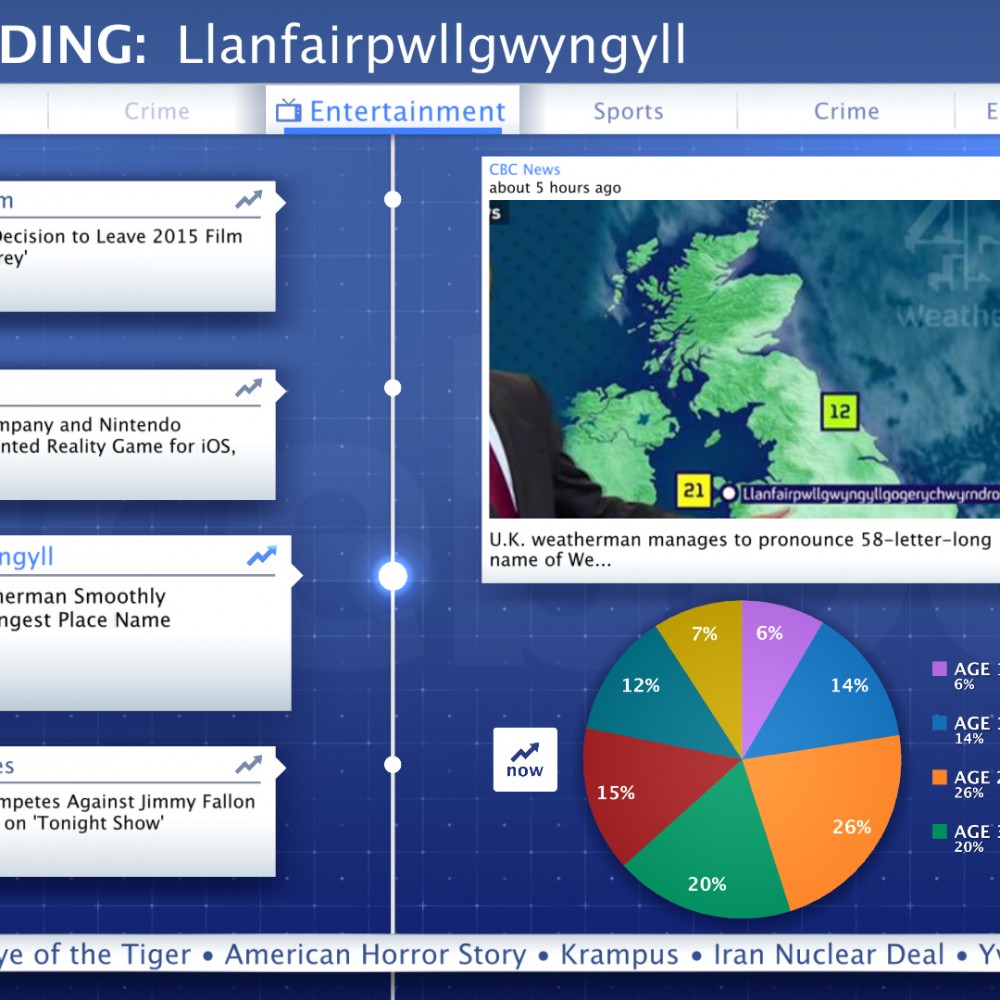
Task: Click the 'about 5 hours ago' timestamp
Action: click(x=555, y=188)
